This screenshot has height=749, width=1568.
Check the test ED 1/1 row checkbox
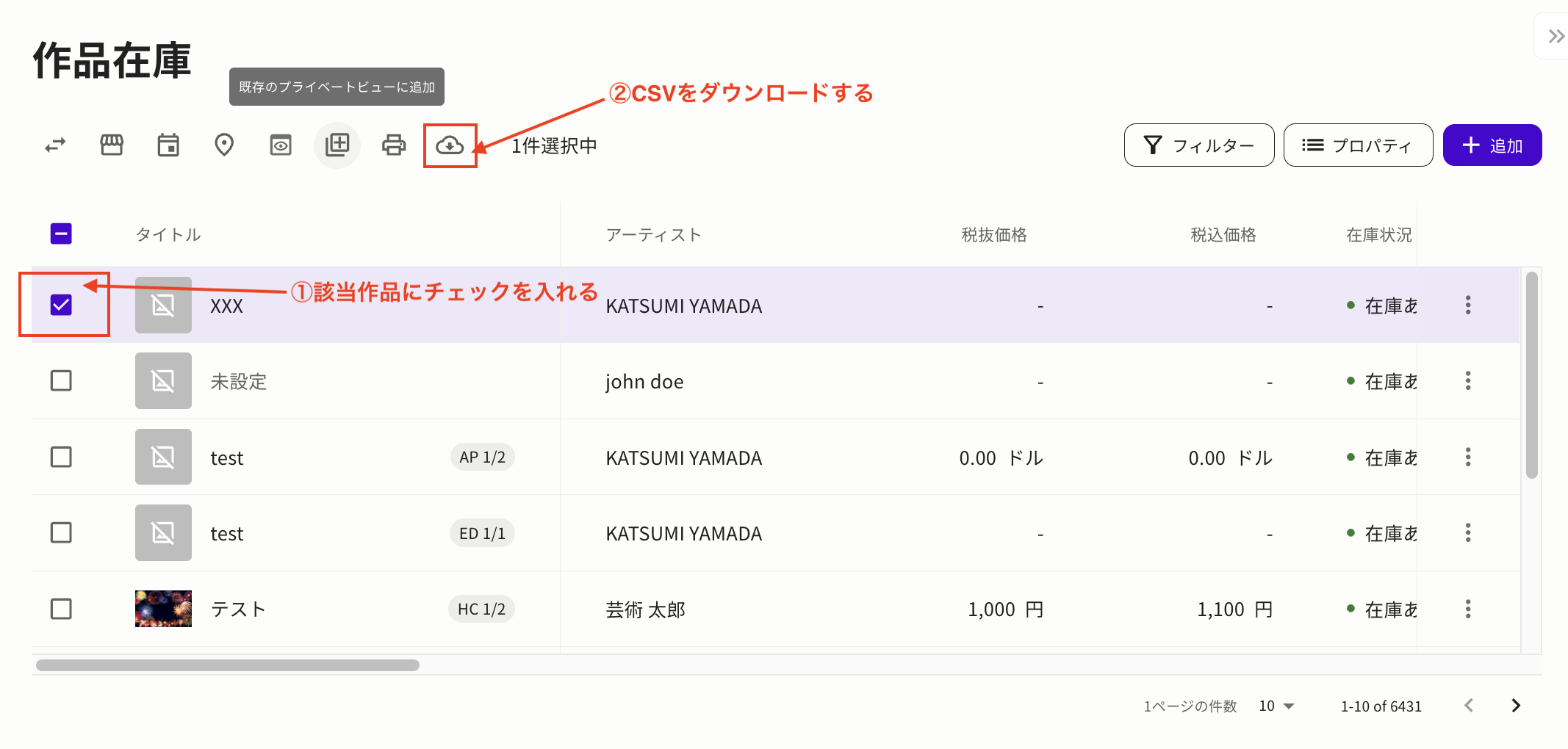coord(61,532)
